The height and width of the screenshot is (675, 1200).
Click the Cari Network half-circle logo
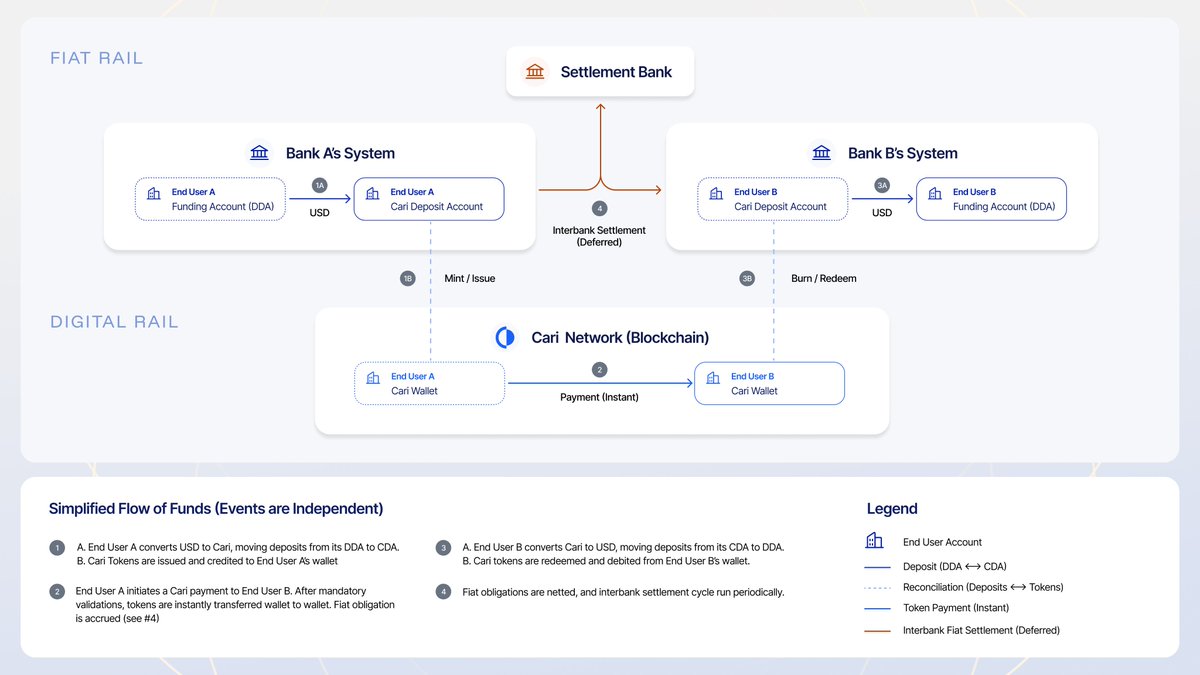(505, 338)
